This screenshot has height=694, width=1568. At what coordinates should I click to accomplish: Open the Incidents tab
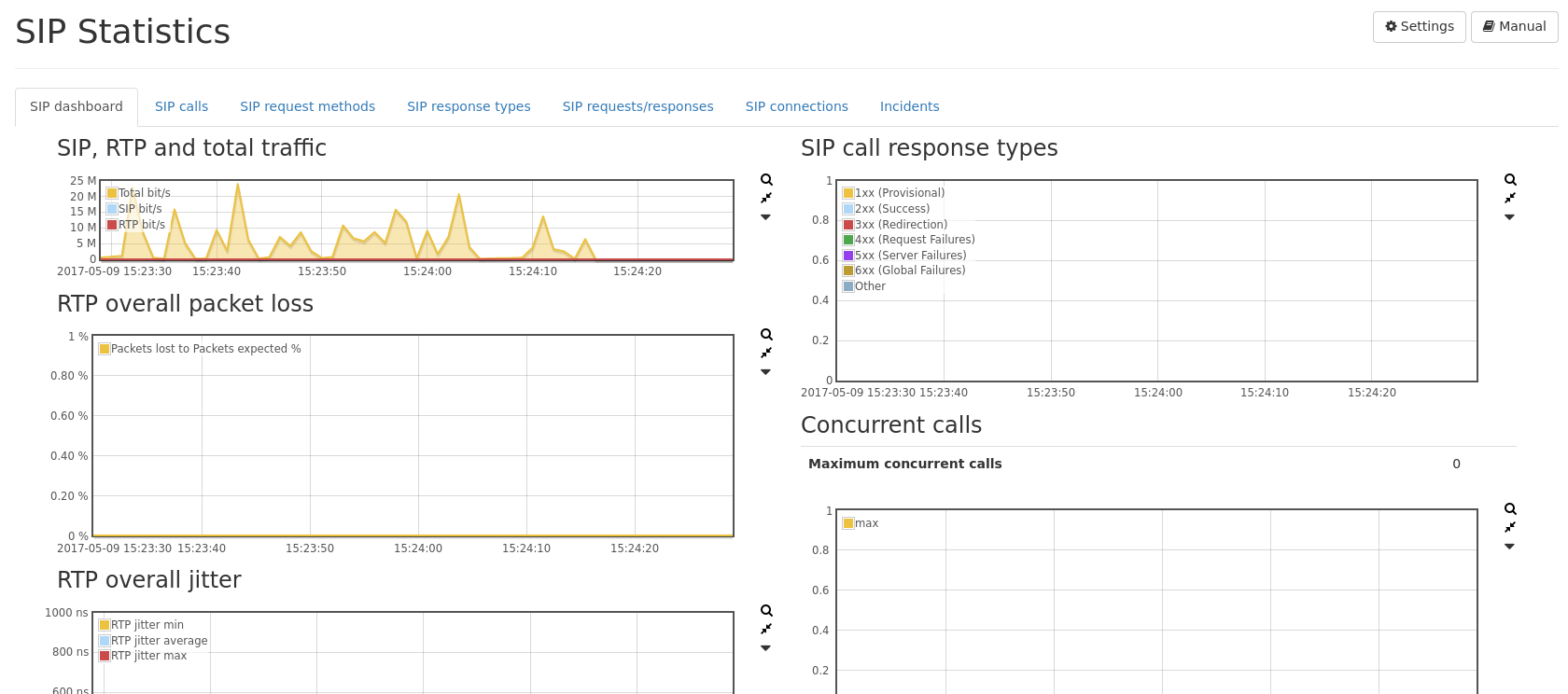click(x=909, y=107)
